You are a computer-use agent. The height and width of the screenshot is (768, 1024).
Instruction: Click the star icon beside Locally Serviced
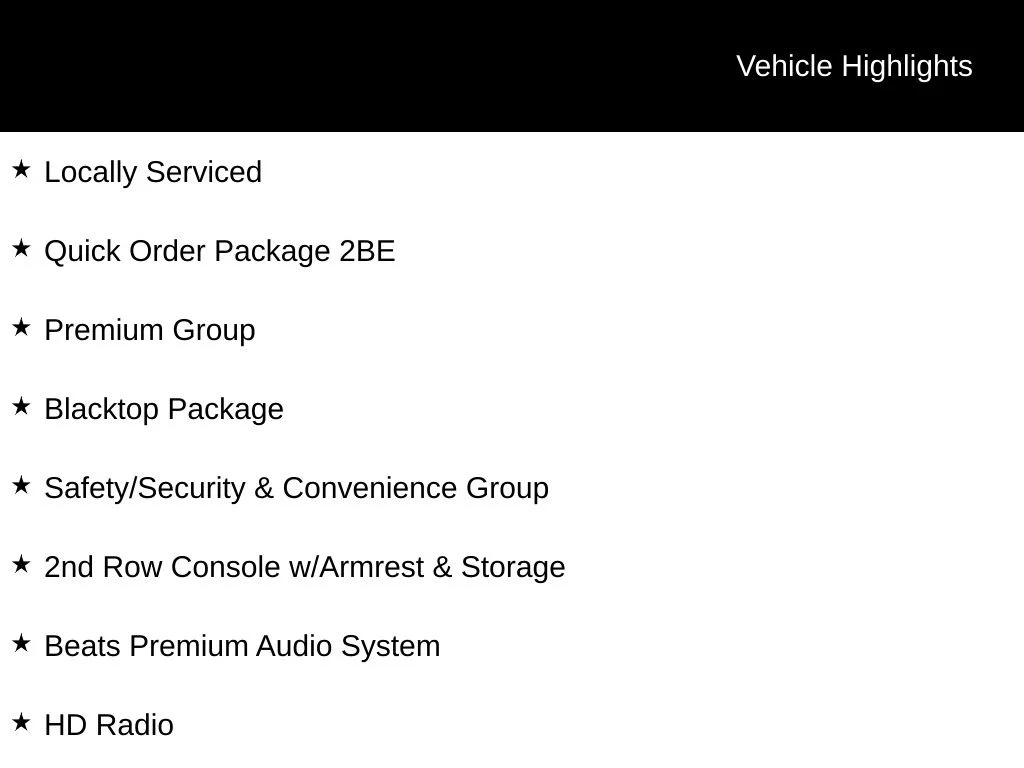coord(21,170)
